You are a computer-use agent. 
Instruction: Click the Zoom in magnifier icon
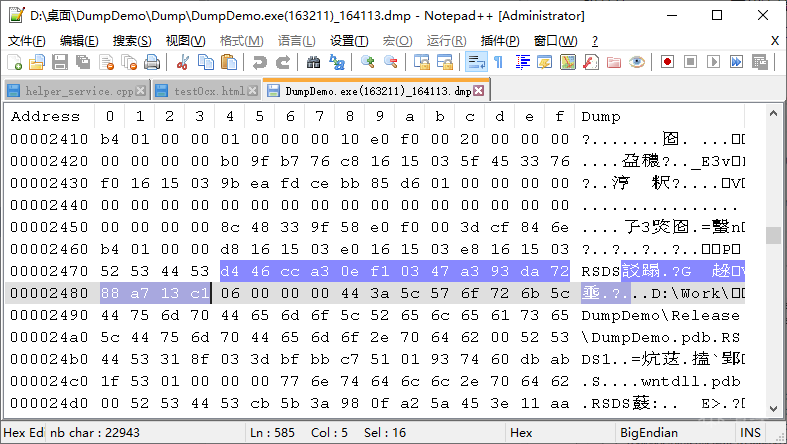coord(367,62)
